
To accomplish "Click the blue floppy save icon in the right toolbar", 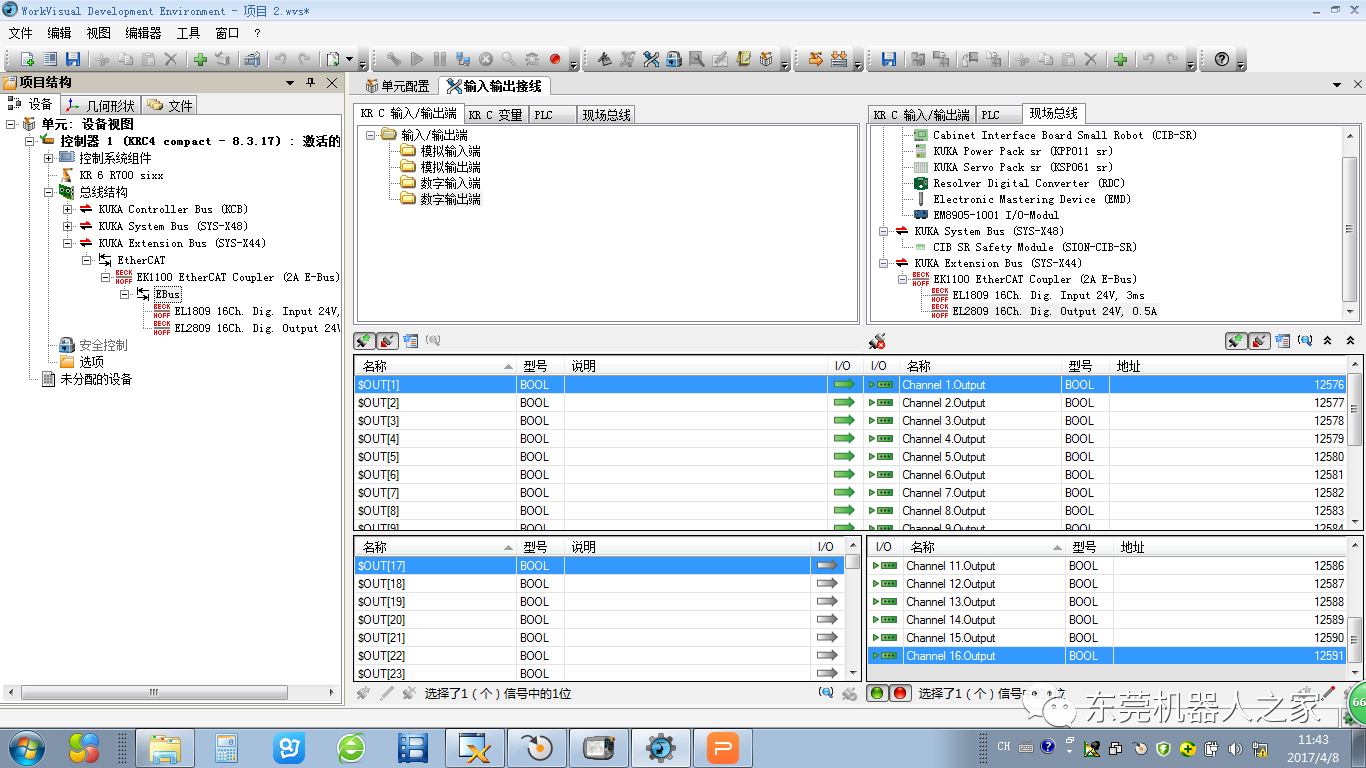I will click(x=889, y=60).
